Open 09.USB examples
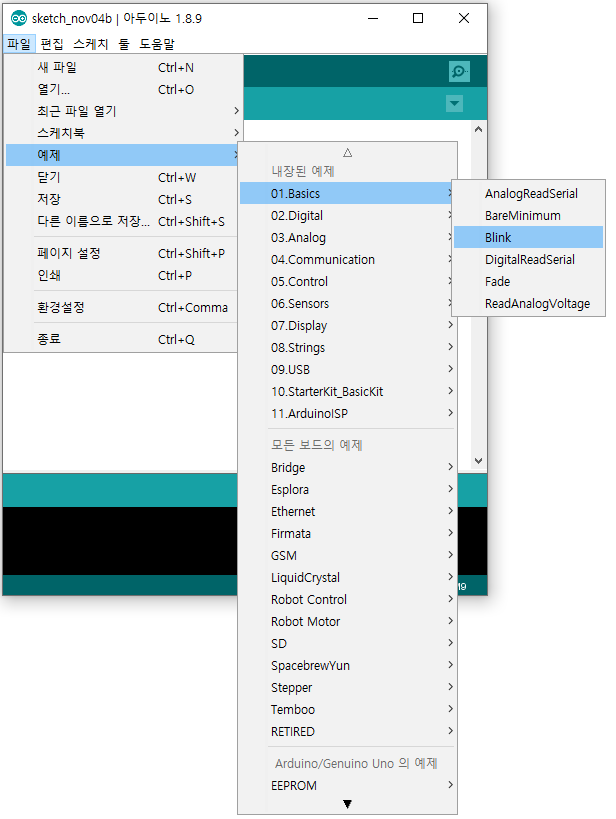 click(347, 369)
